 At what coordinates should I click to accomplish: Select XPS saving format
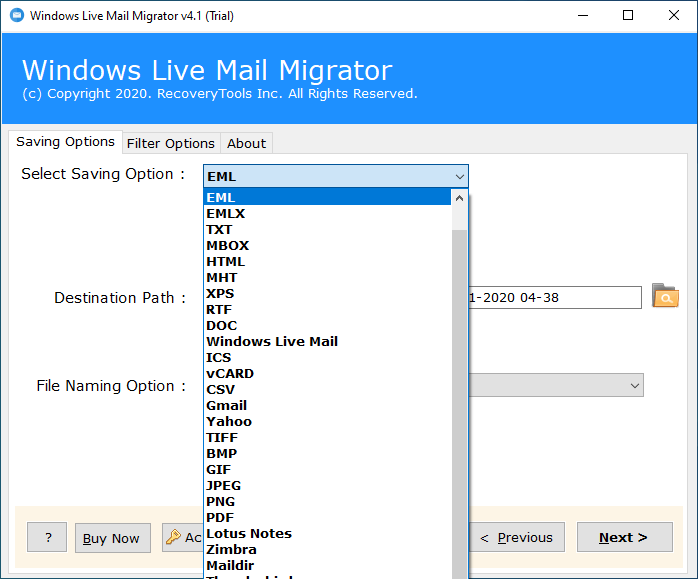click(x=327, y=294)
